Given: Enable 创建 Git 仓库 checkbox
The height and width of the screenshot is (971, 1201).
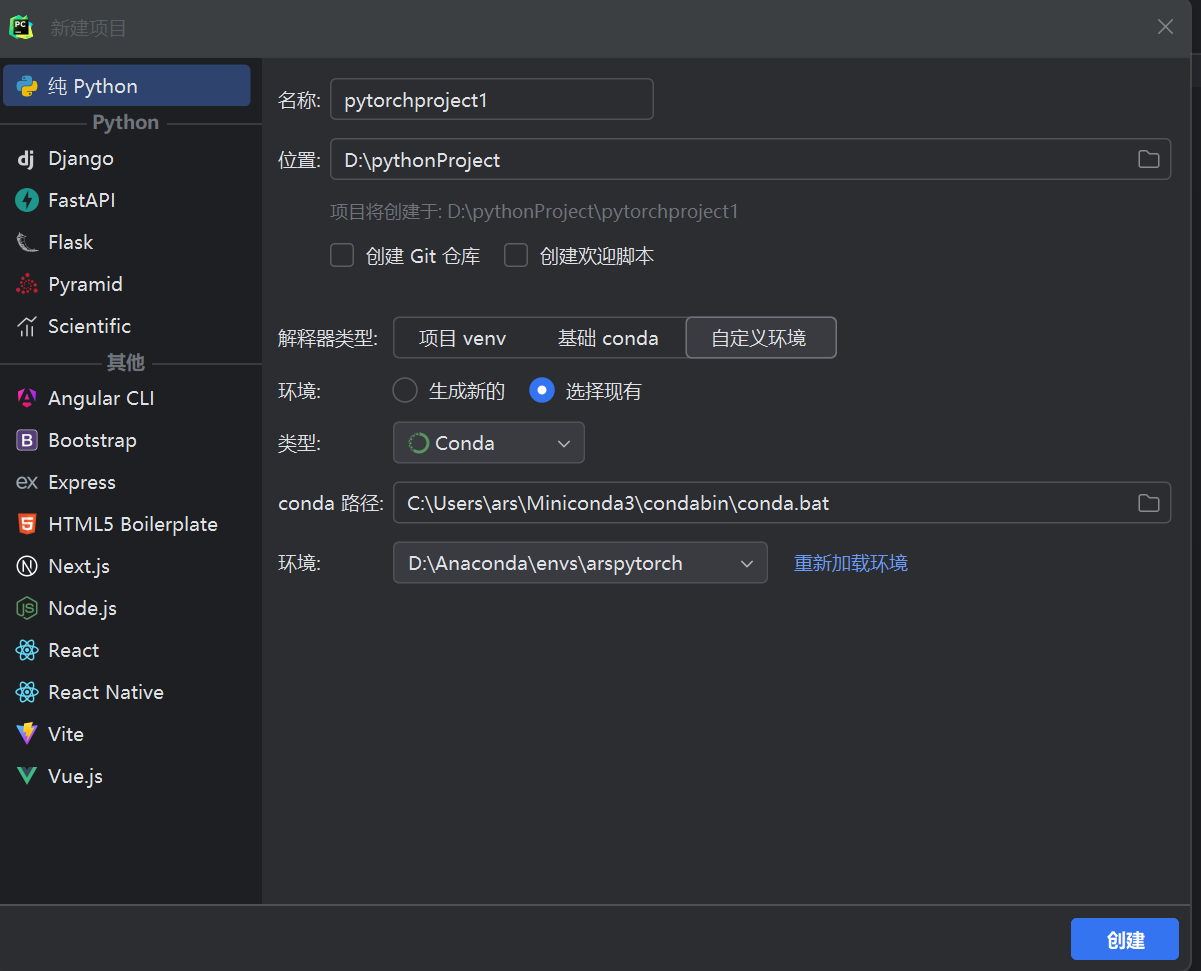Looking at the screenshot, I should [x=342, y=256].
